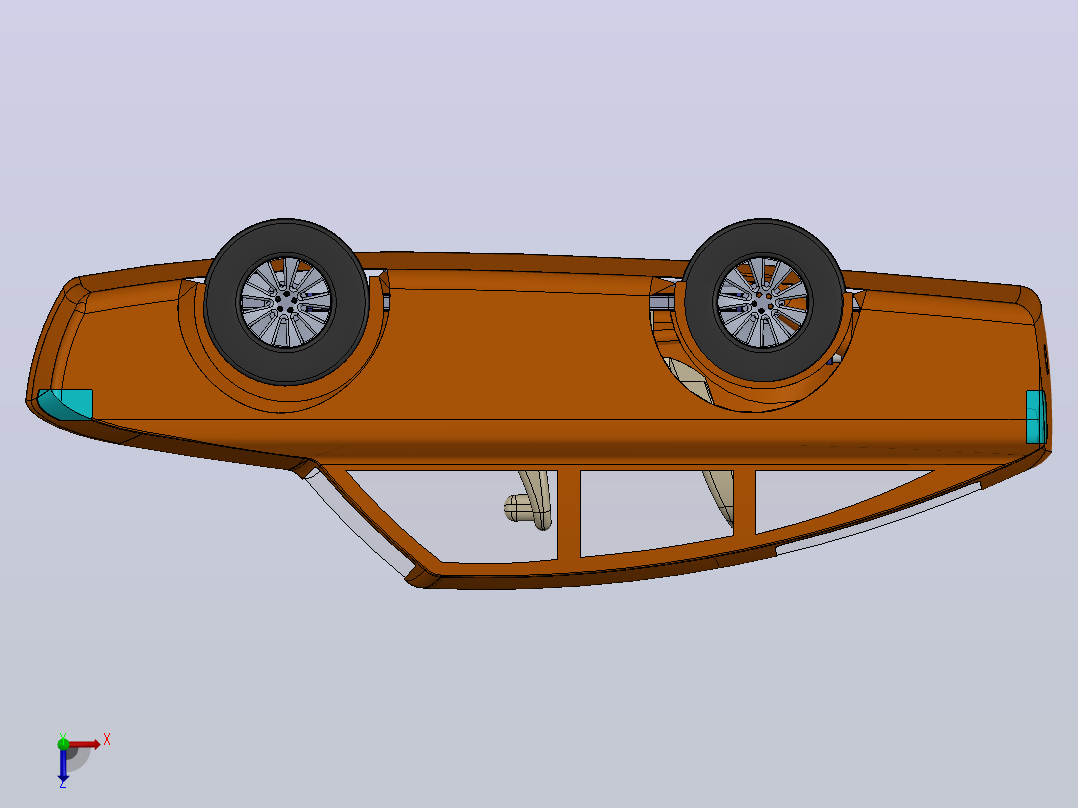Pick the silver alloy rim of left wheel
This screenshot has width=1078, height=808.
point(286,303)
